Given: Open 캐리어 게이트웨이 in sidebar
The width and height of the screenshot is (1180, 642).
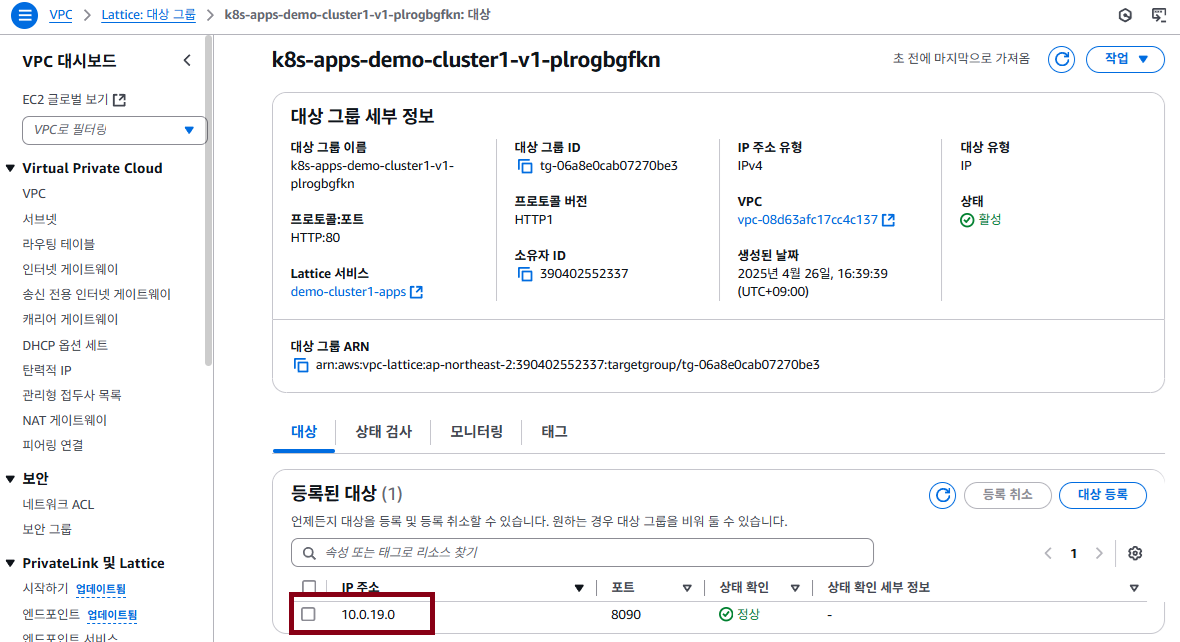Looking at the screenshot, I should [x=71, y=319].
